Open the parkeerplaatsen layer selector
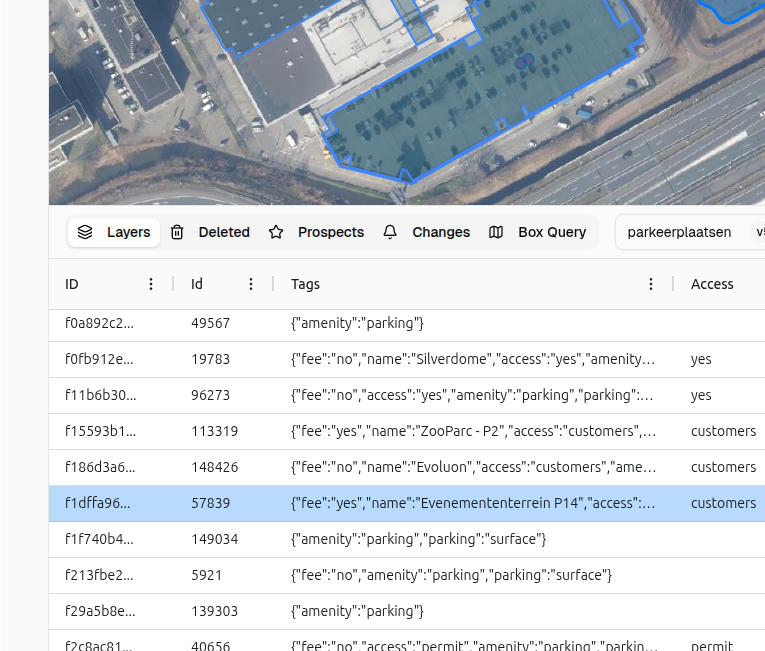The height and width of the screenshot is (651, 765). point(690,232)
